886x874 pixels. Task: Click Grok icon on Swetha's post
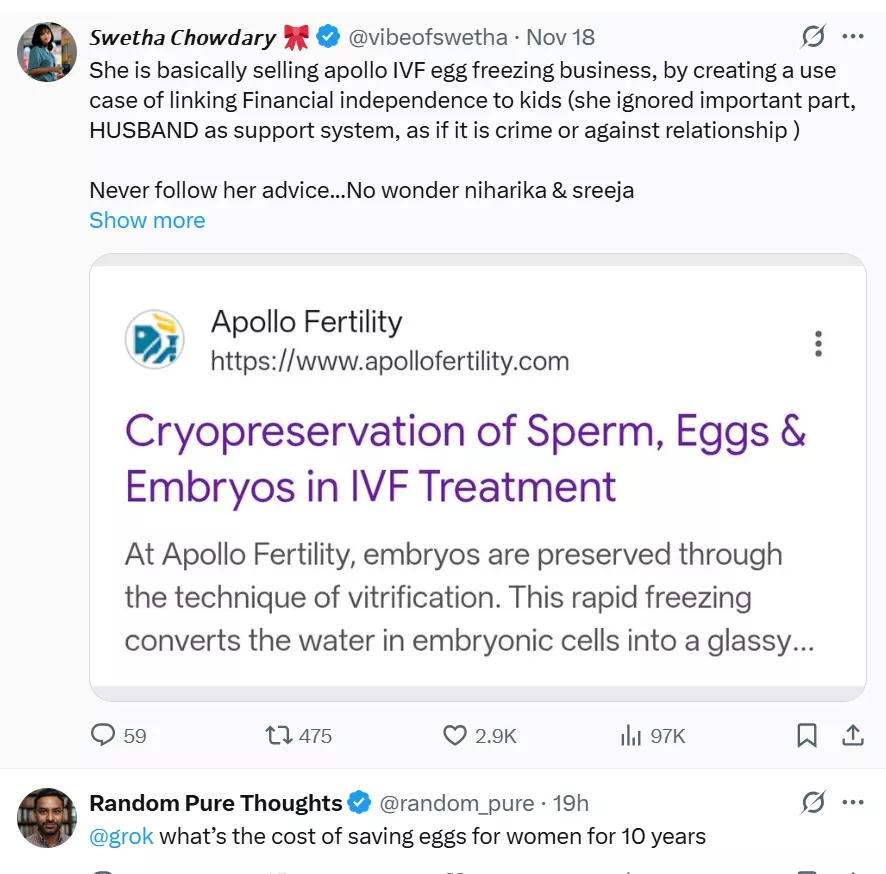coord(813,37)
